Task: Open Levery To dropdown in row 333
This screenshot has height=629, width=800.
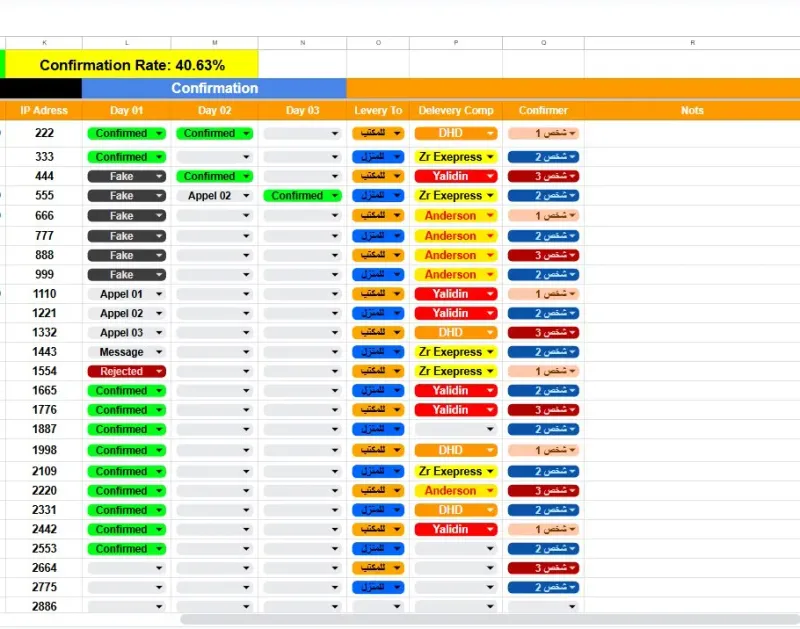Action: point(378,157)
